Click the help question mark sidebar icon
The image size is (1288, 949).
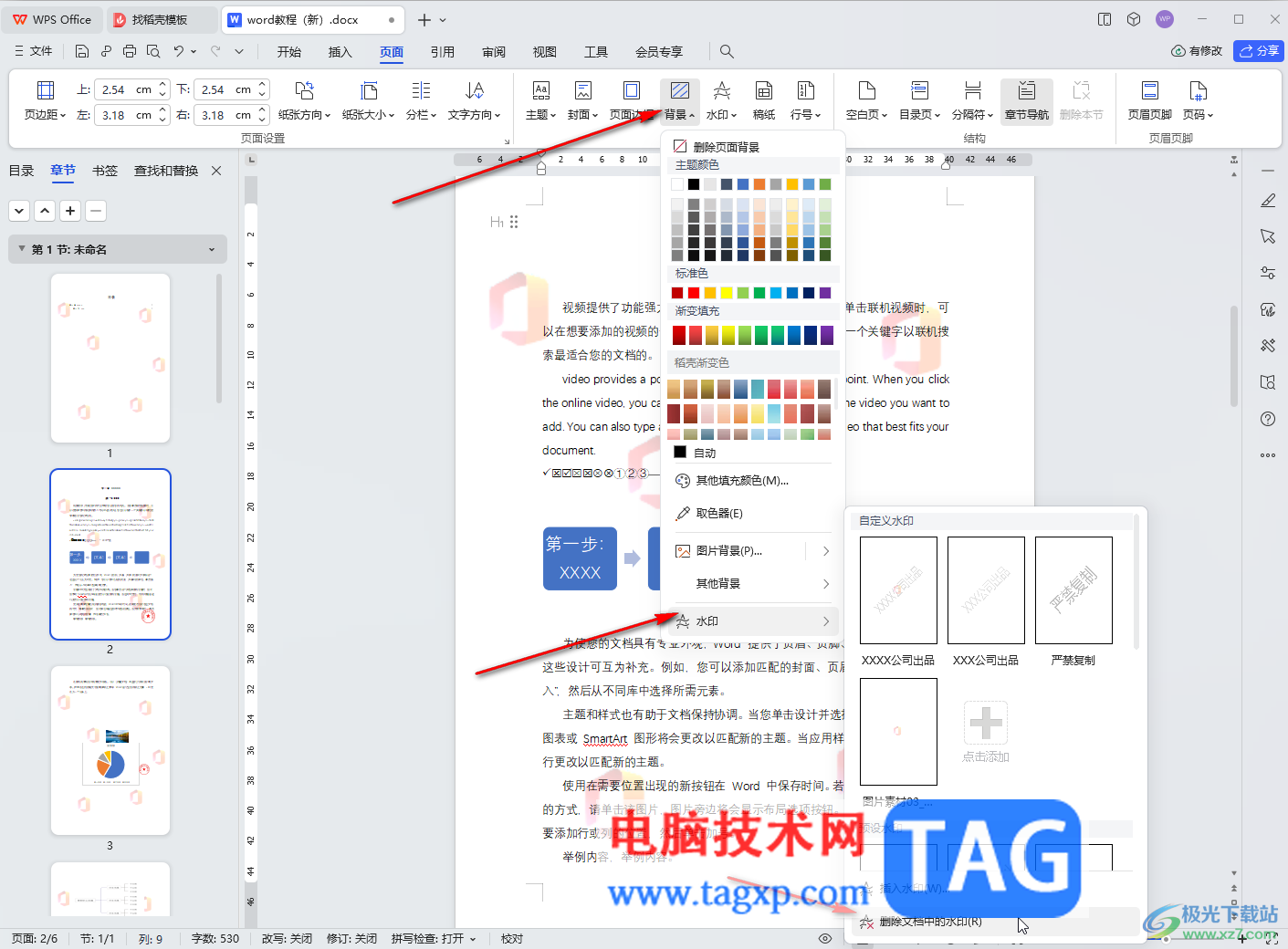pos(1268,419)
